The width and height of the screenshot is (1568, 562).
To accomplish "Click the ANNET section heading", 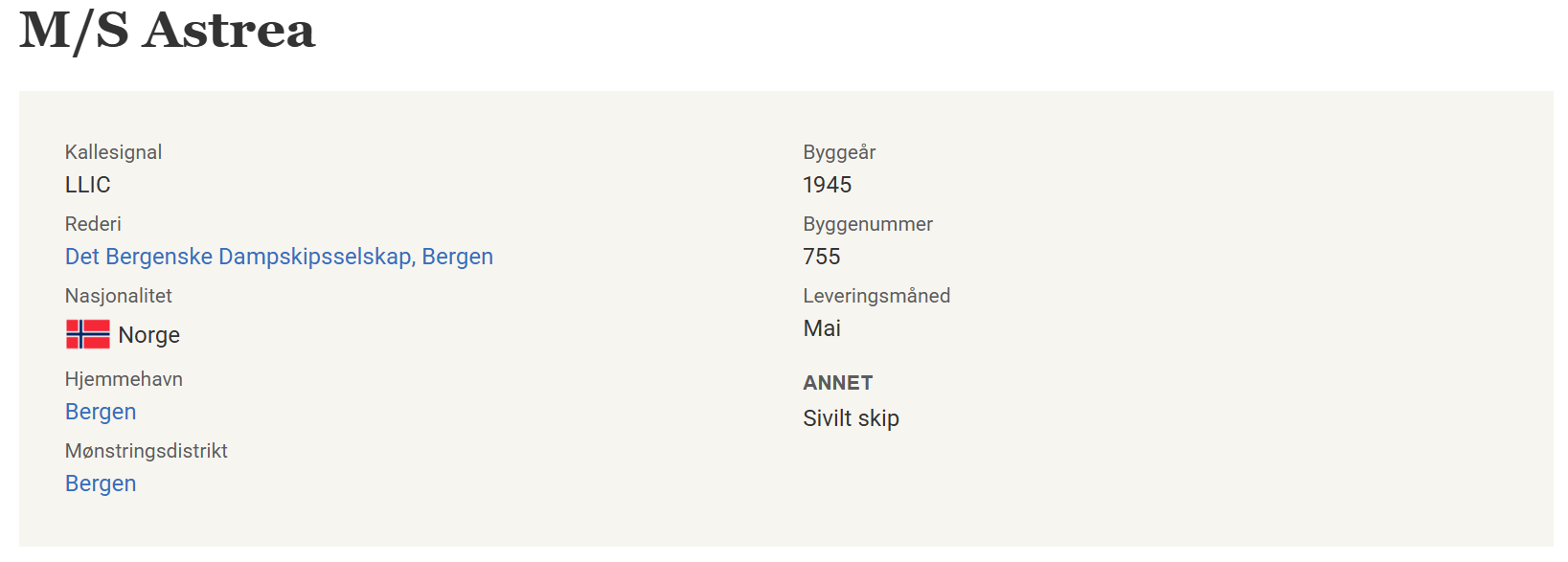I will pyautogui.click(x=838, y=383).
